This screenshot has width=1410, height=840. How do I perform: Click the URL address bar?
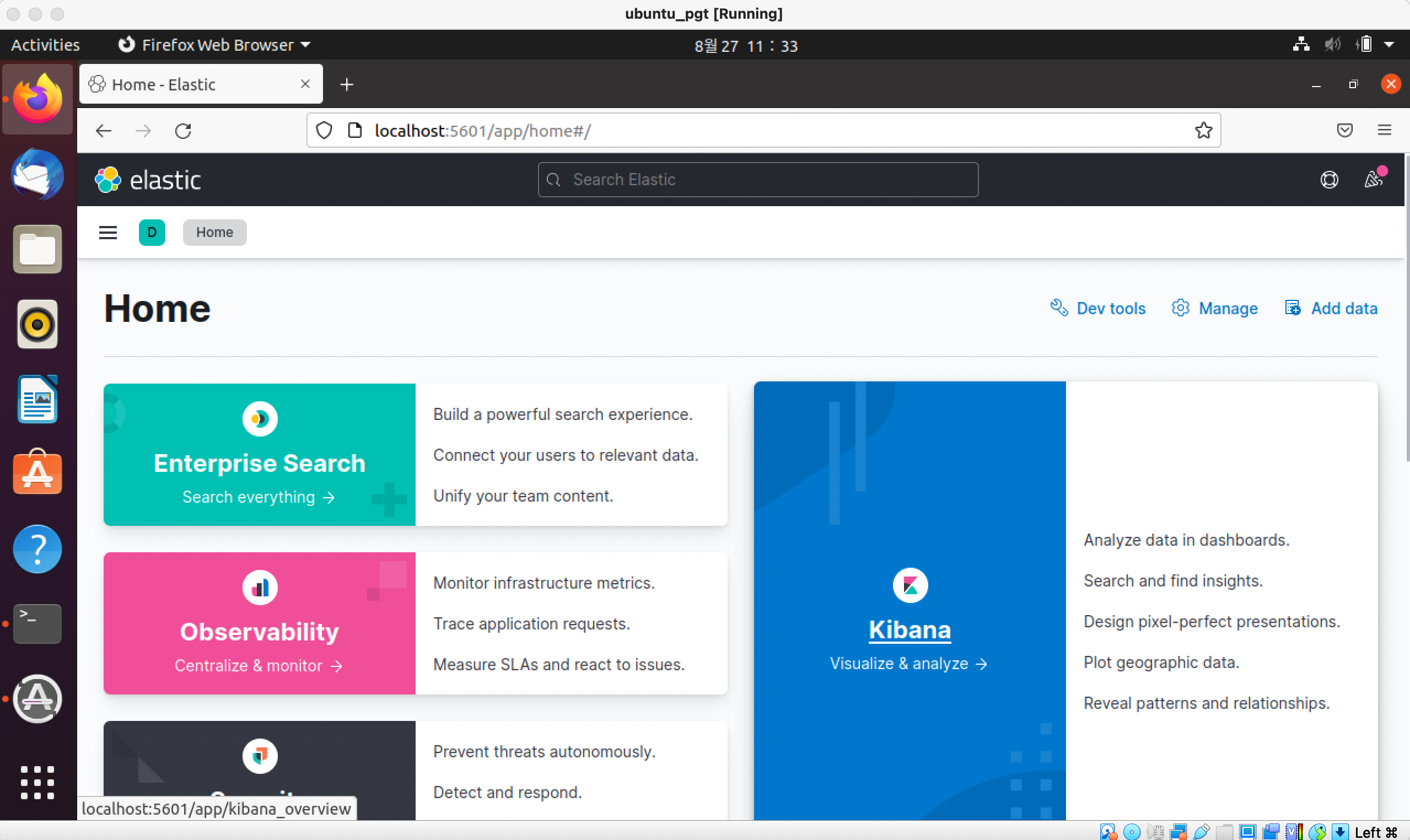763,131
